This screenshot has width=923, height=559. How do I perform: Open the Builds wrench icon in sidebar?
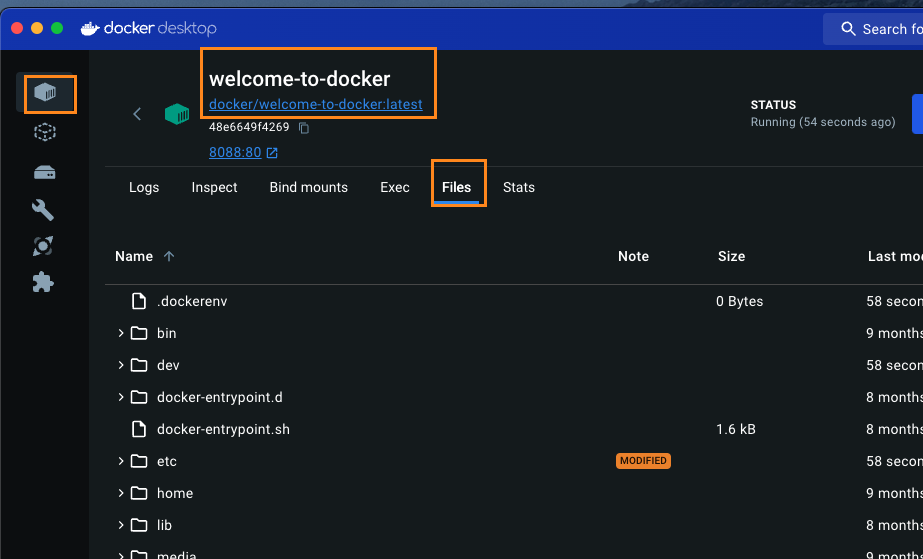coord(43,210)
